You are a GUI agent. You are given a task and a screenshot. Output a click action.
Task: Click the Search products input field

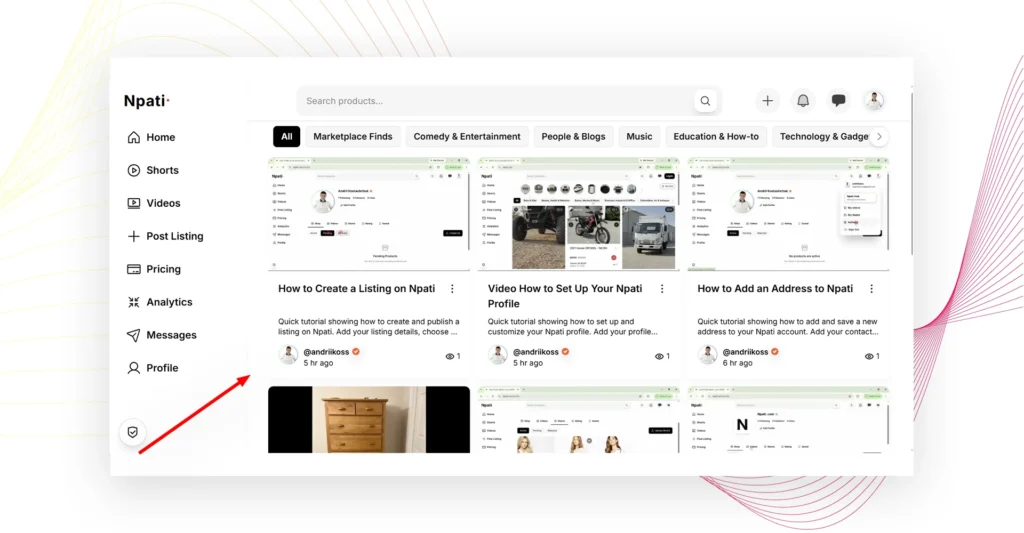coord(496,101)
